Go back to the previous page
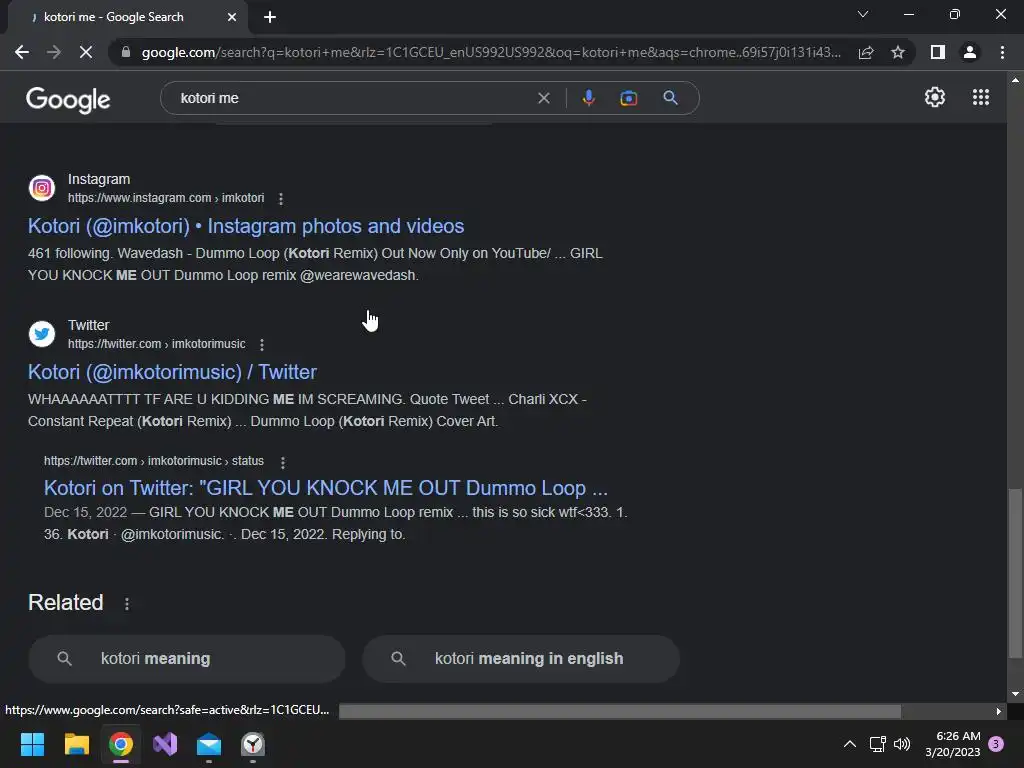1024x768 pixels. click(x=22, y=52)
